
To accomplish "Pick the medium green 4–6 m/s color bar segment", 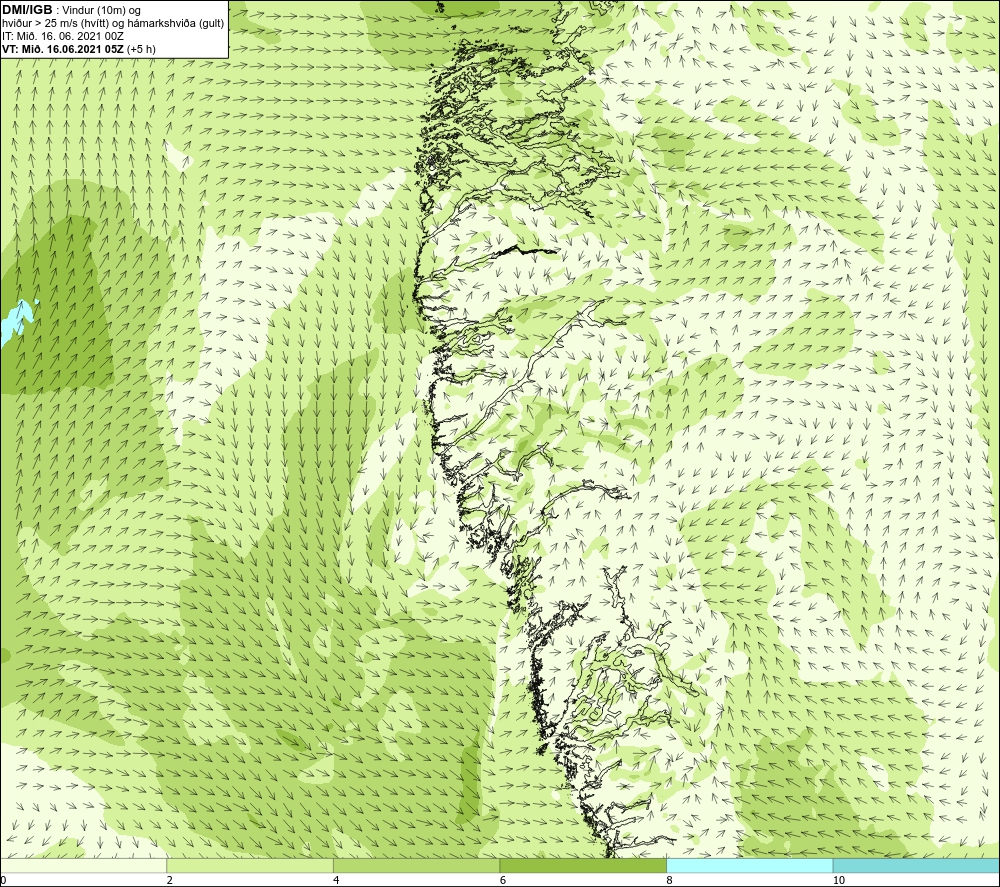I will click(416, 865).
